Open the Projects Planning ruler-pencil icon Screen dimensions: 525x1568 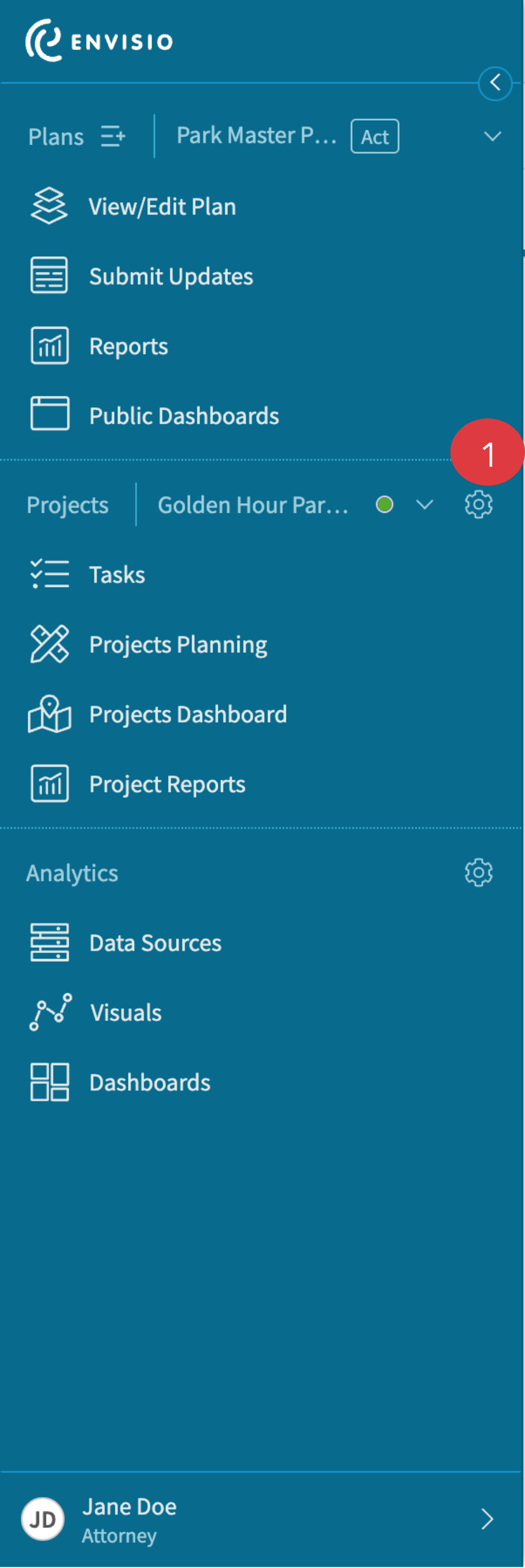click(x=49, y=643)
